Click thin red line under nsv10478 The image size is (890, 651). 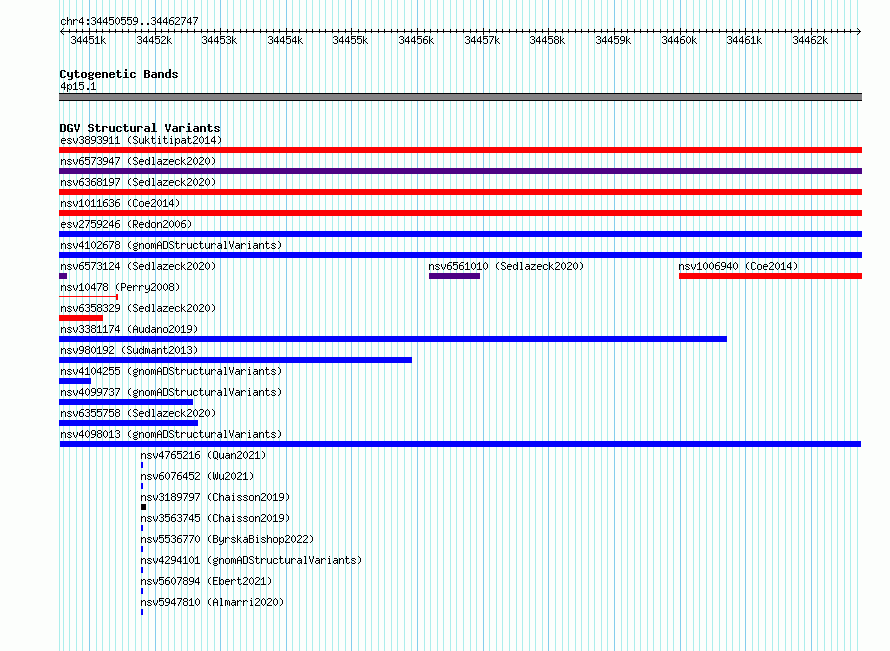tap(89, 297)
